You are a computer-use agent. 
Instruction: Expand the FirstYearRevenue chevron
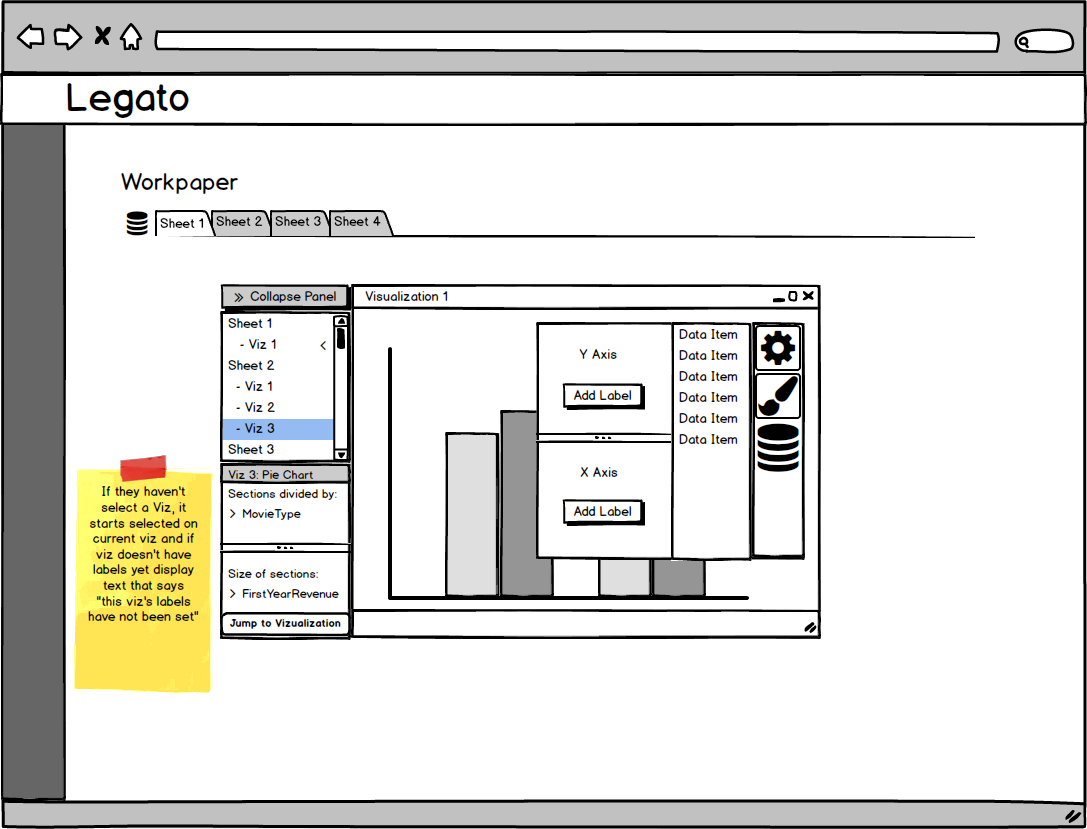pyautogui.click(x=232, y=594)
